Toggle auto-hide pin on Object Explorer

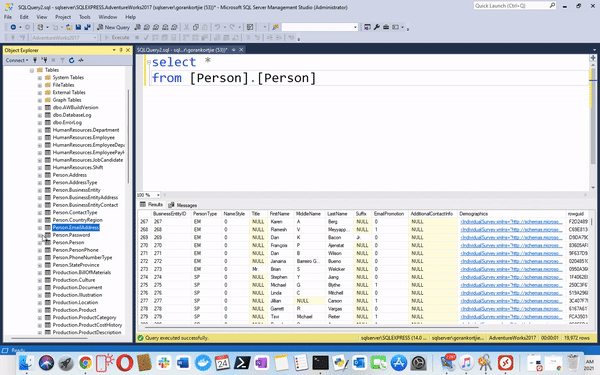(121, 50)
